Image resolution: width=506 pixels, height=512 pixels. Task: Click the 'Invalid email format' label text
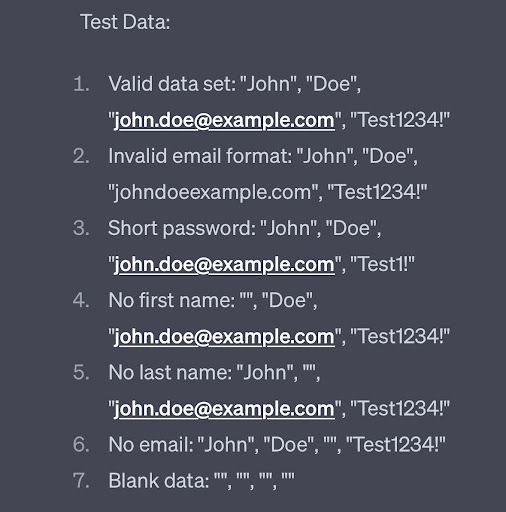click(x=200, y=156)
